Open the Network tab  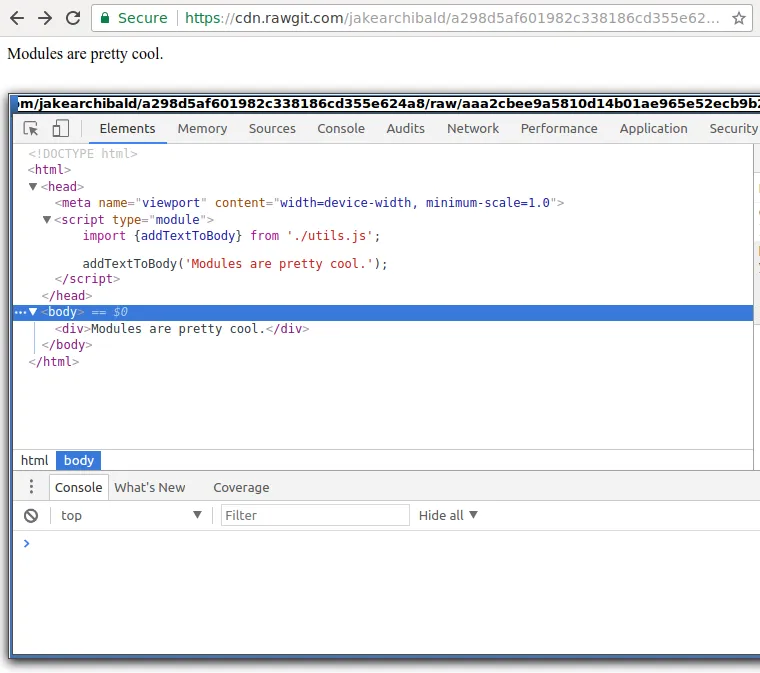[473, 129]
